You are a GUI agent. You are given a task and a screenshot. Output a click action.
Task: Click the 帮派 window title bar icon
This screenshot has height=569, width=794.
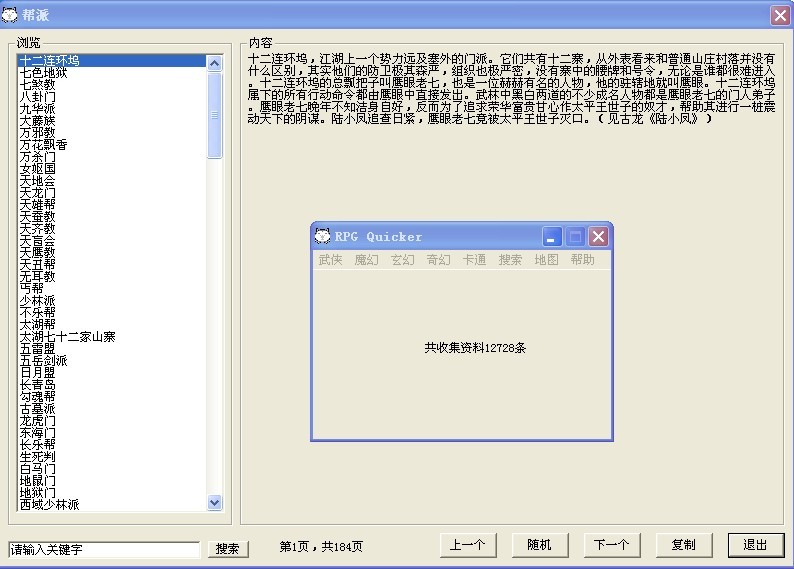(9, 15)
